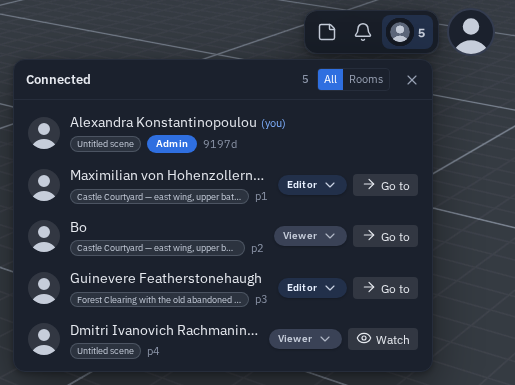This screenshot has height=385, width=515.
Task: Open Guinevere's Editor role dropdown
Action: coord(312,288)
